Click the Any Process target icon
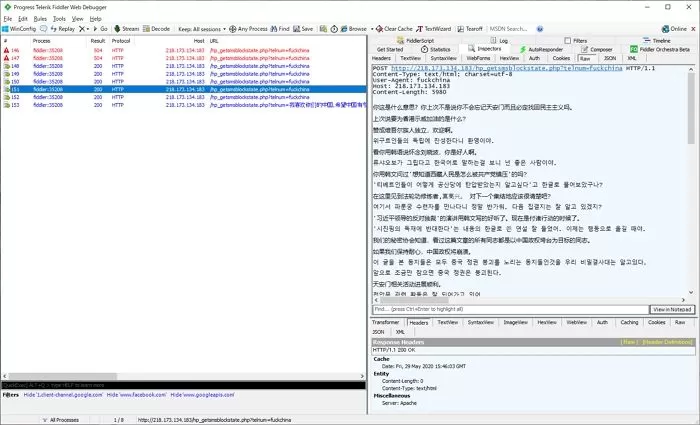 (x=233, y=29)
